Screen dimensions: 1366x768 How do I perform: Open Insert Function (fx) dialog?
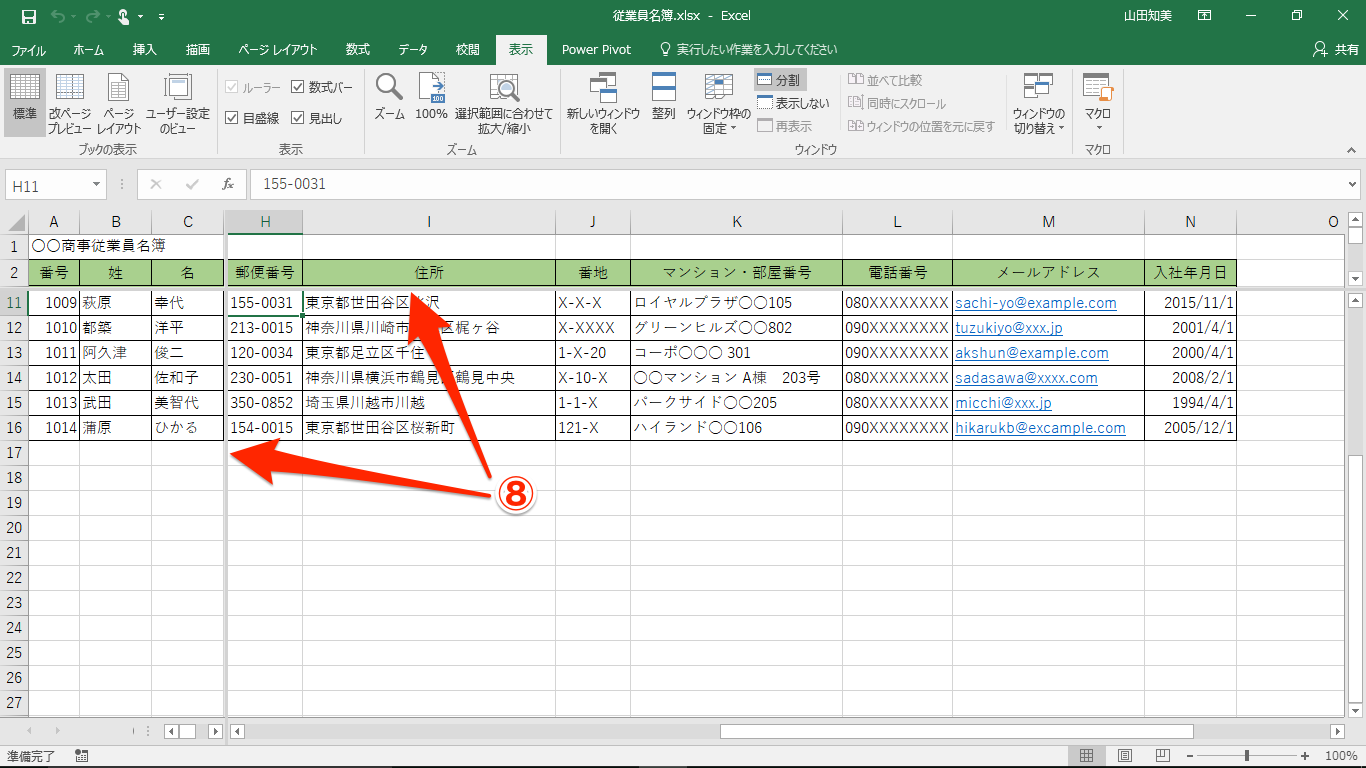(228, 184)
